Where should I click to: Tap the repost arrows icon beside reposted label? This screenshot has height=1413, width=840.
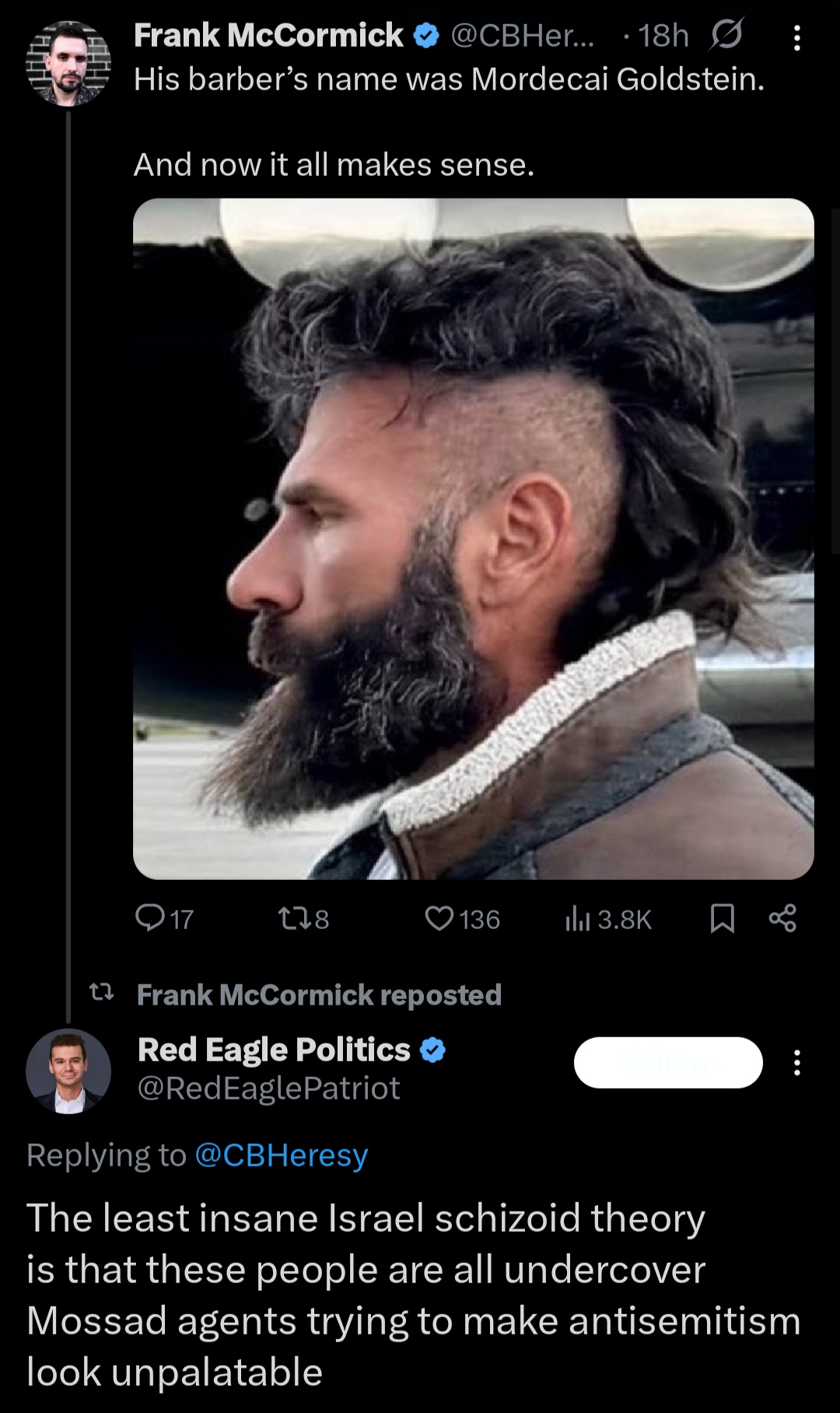pyautogui.click(x=101, y=992)
